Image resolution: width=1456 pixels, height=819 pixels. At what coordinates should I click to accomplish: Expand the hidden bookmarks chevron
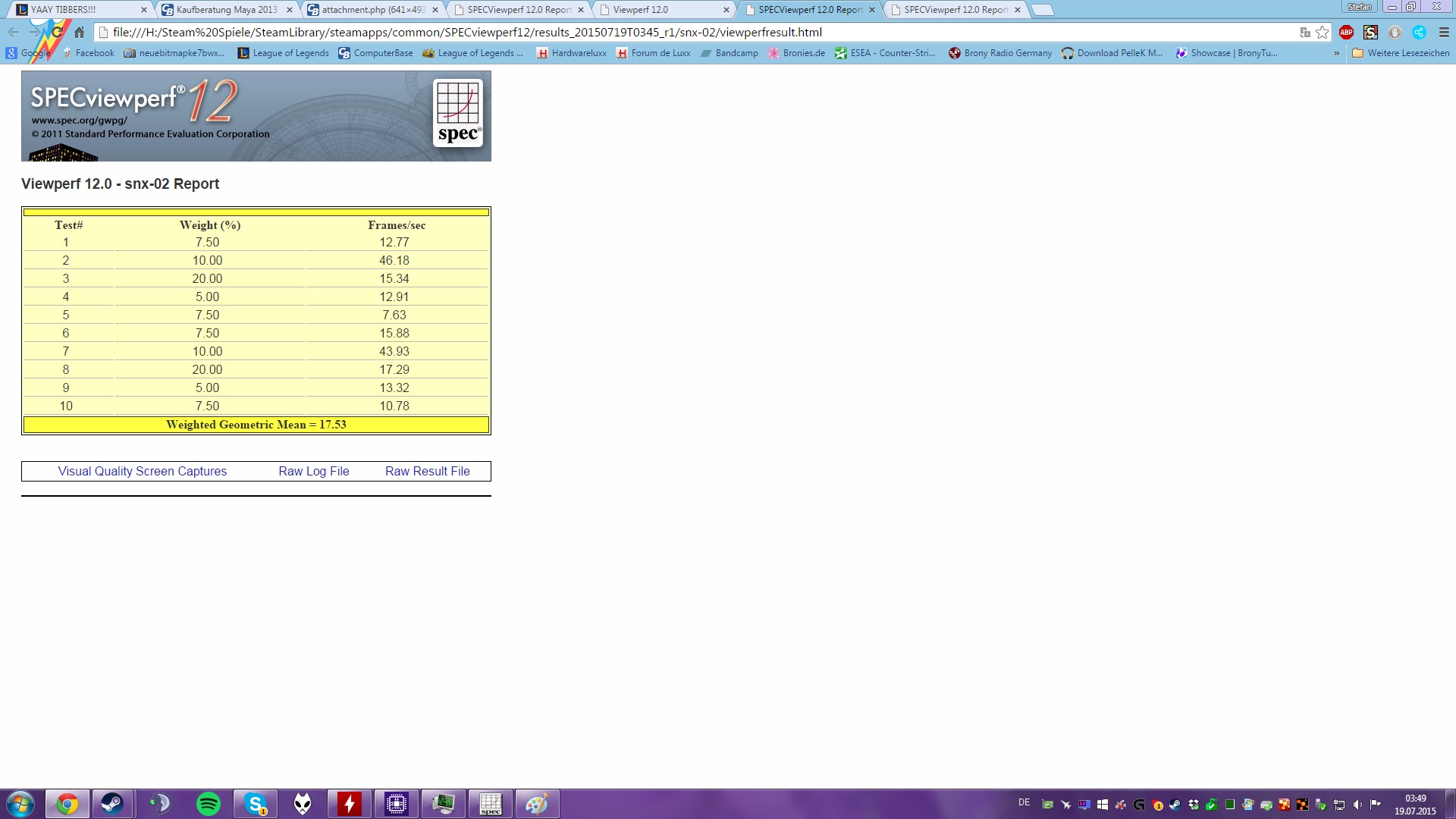1336,53
